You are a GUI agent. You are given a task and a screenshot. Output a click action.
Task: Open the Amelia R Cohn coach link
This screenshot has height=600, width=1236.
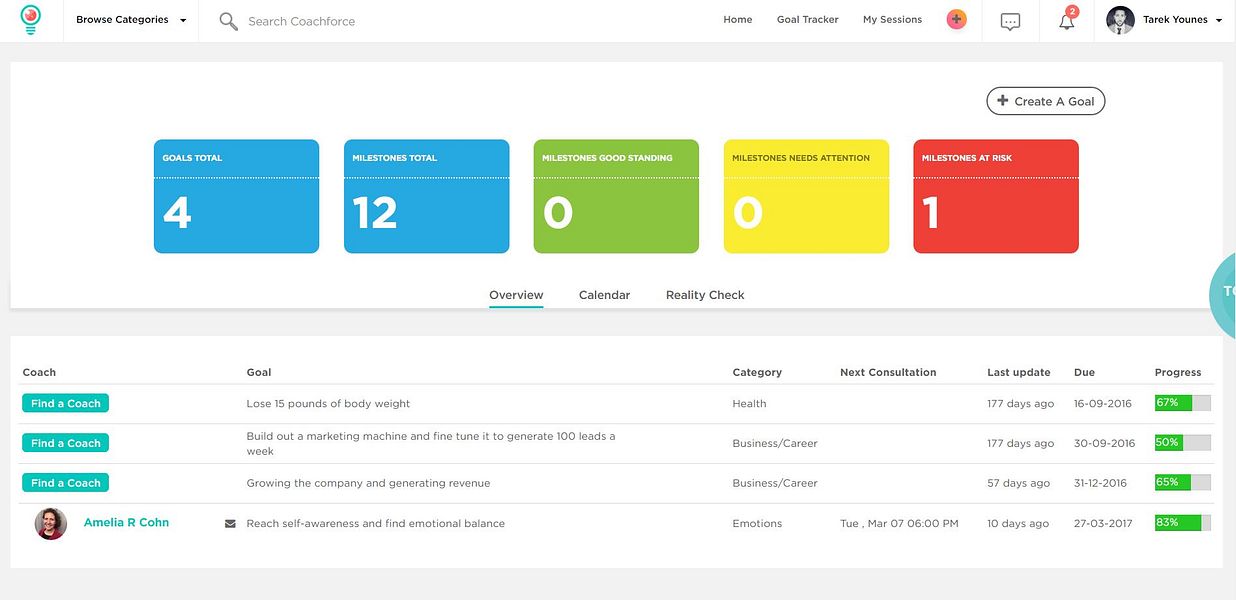(x=126, y=522)
